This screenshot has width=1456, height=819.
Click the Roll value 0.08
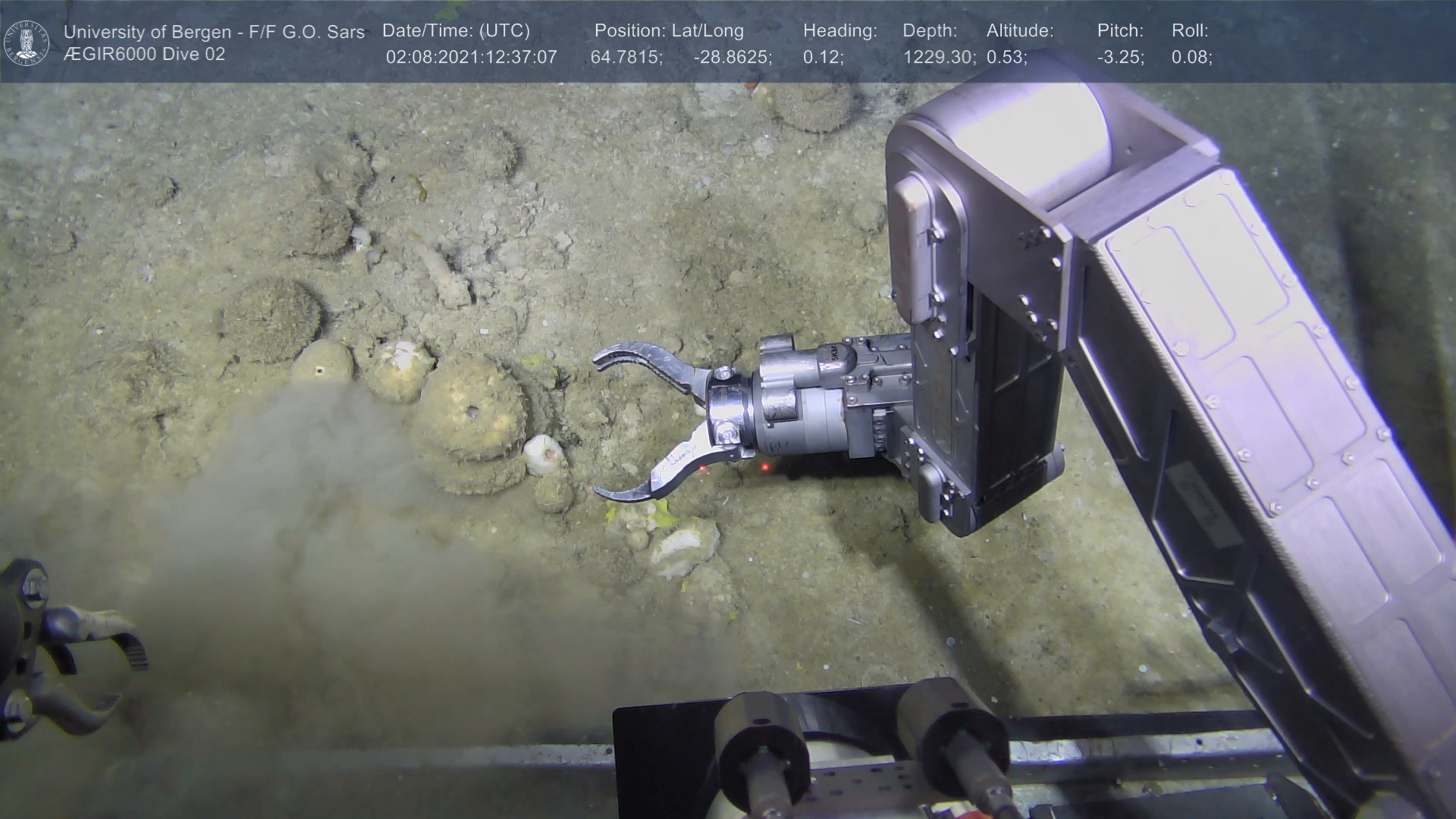(1191, 58)
